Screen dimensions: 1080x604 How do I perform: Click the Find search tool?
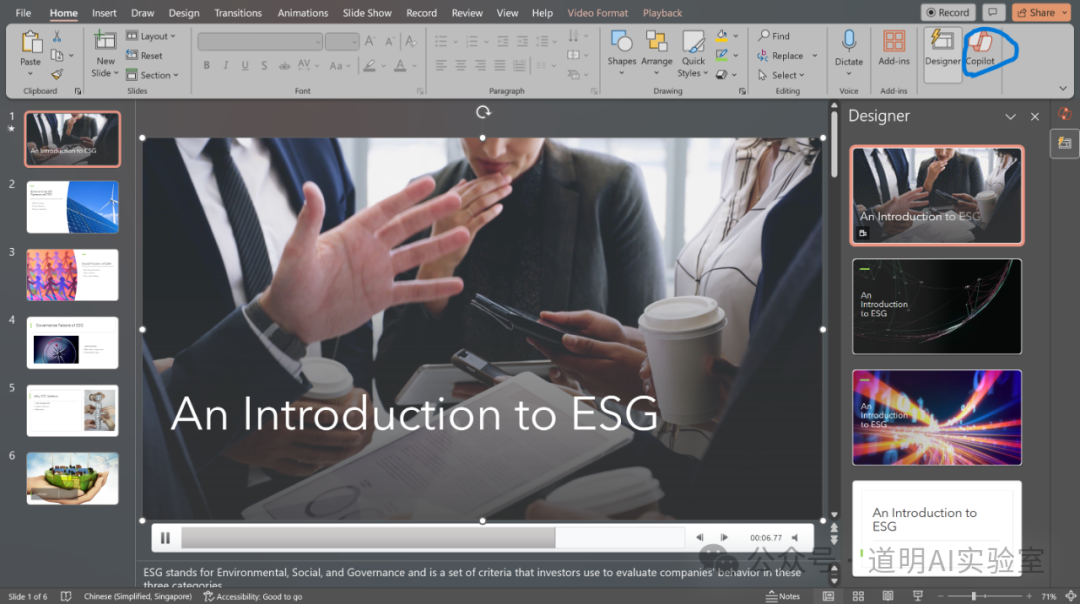[x=774, y=36]
